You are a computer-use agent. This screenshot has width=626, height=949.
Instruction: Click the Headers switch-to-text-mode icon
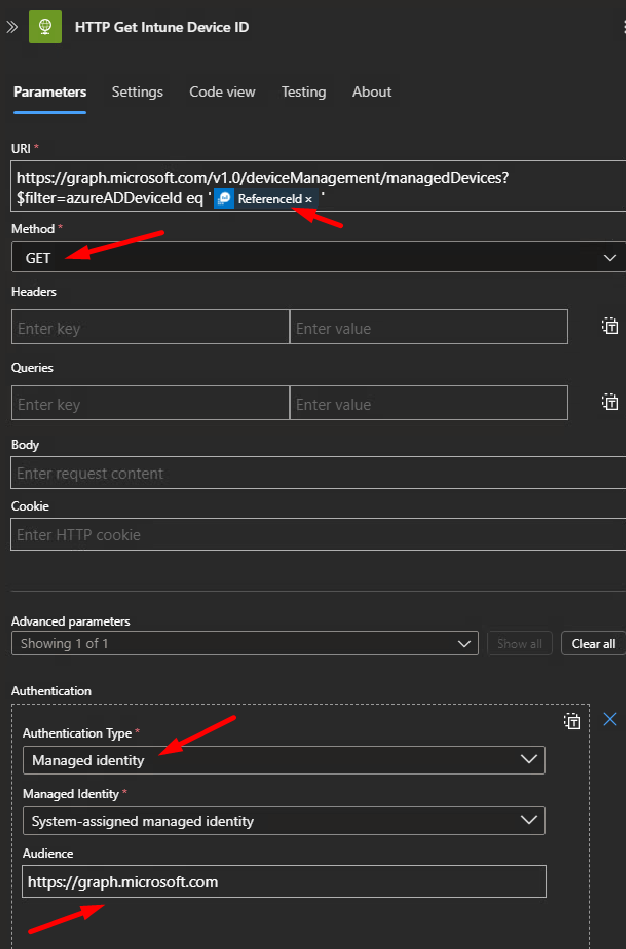609,326
